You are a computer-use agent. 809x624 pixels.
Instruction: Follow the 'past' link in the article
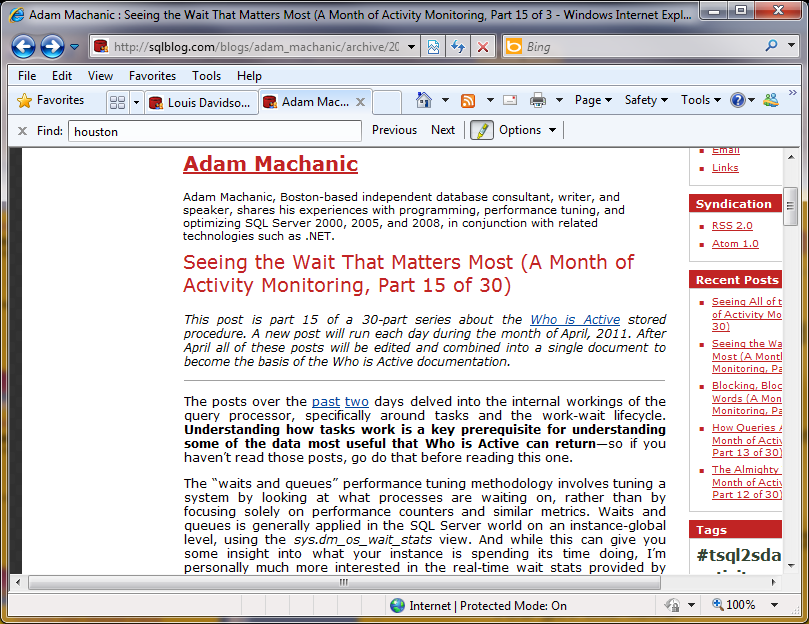[x=326, y=402]
